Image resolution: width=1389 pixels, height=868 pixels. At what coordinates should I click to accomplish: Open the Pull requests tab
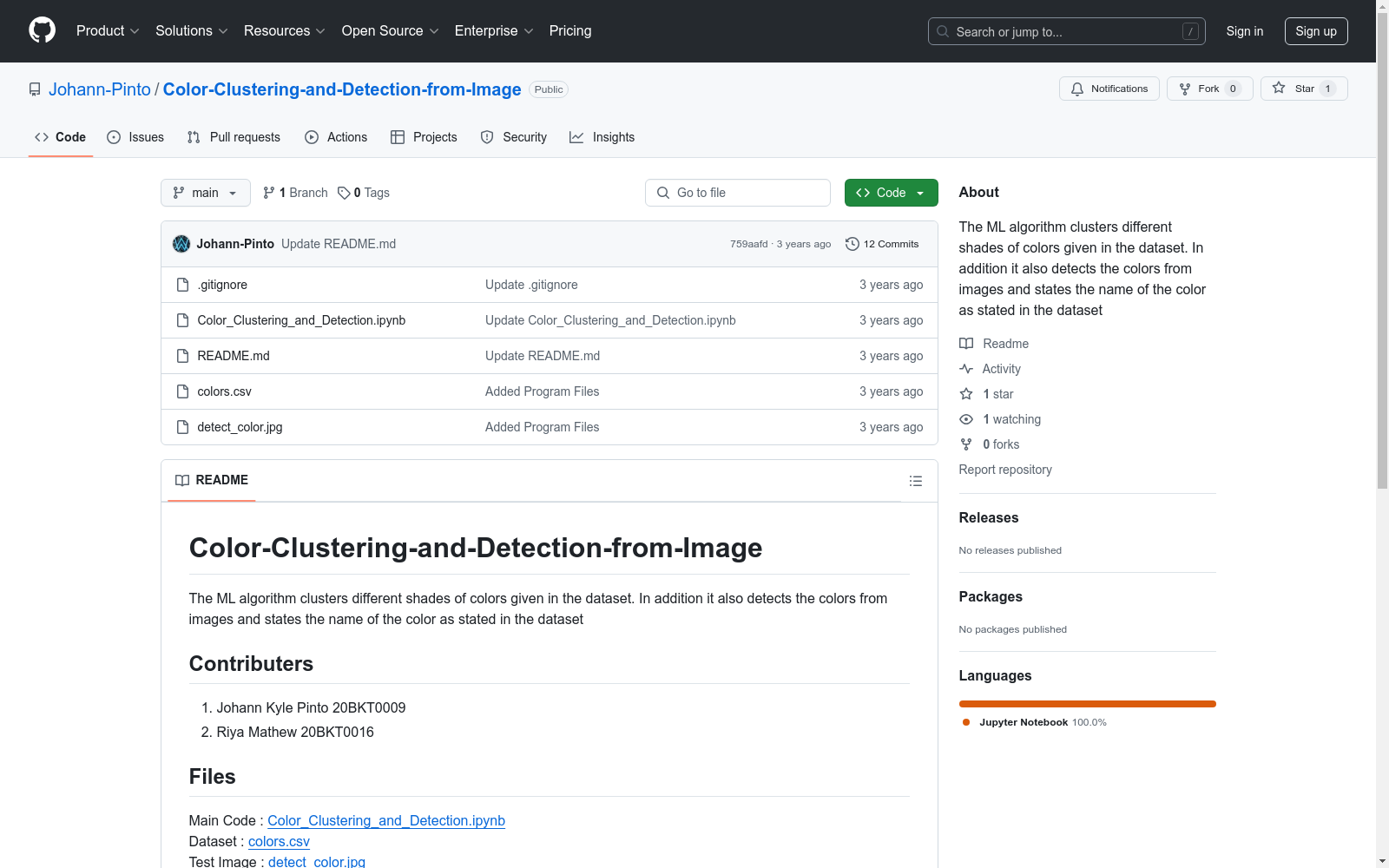[x=234, y=137]
